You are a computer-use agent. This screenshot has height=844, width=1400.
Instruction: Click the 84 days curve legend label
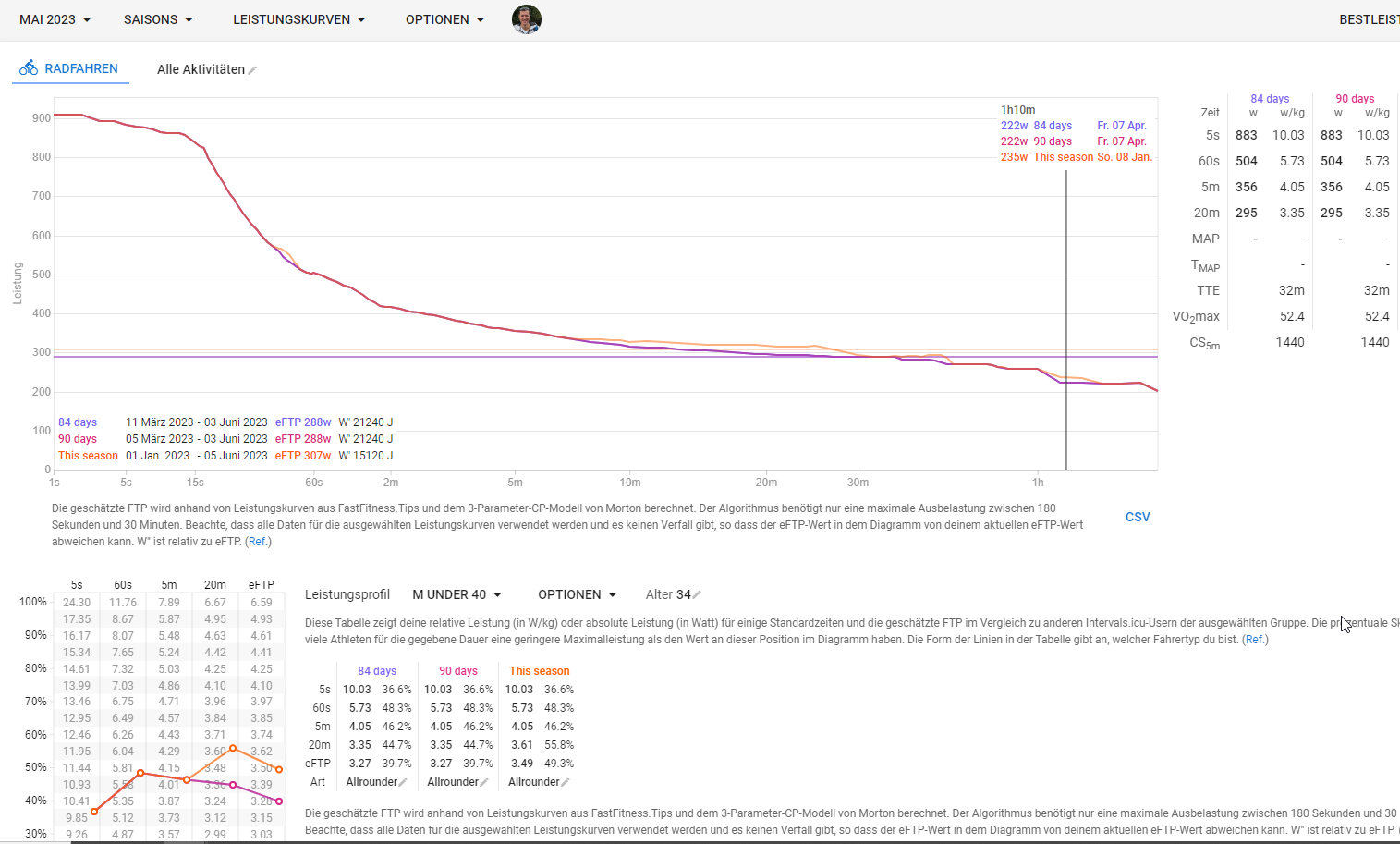coord(78,422)
